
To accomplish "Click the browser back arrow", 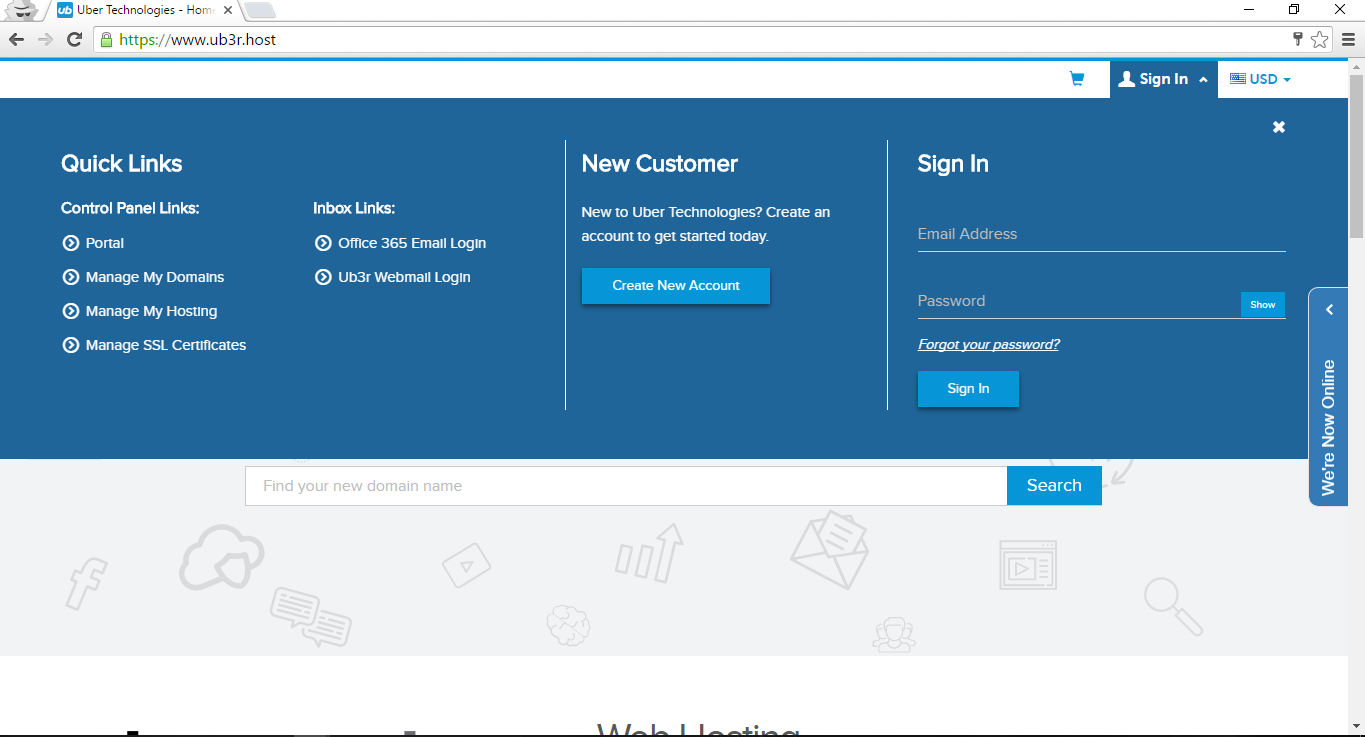I will 16,40.
